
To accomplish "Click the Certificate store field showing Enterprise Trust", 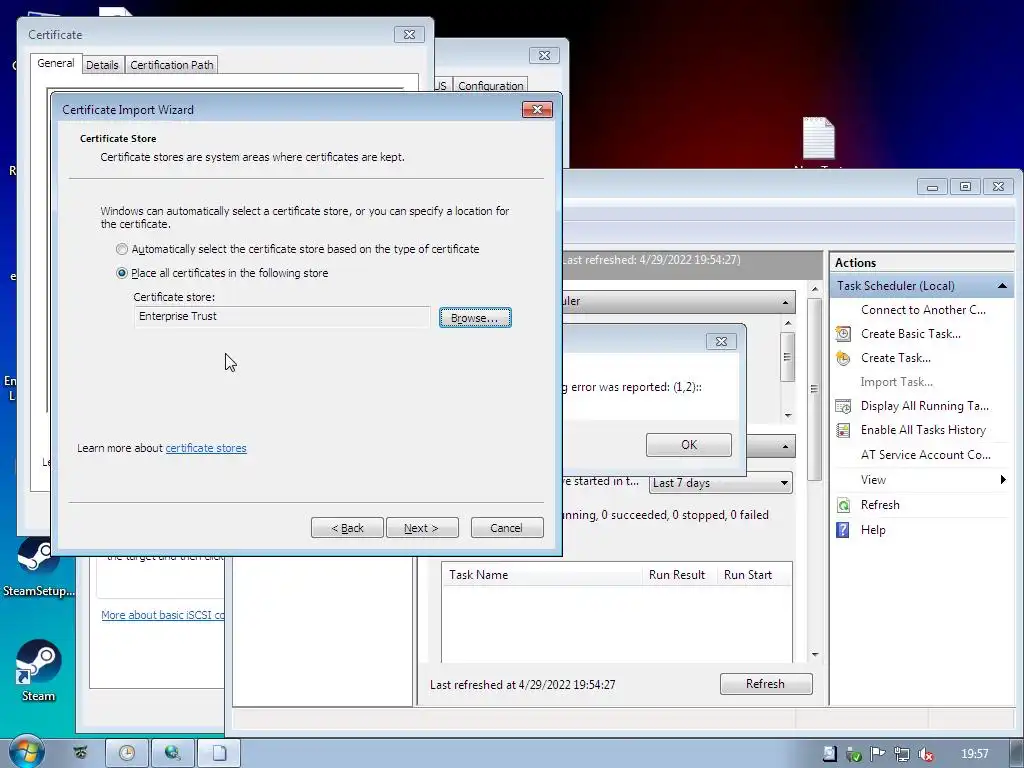I will coord(282,317).
